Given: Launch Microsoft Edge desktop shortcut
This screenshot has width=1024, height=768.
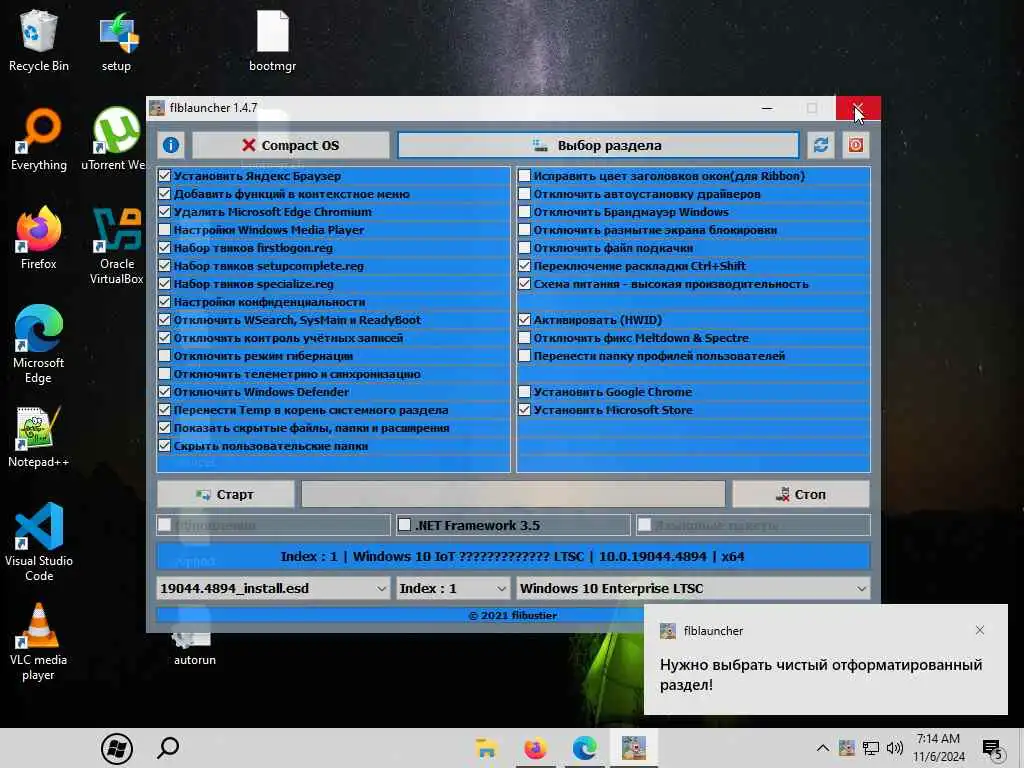Looking at the screenshot, I should 39,344.
